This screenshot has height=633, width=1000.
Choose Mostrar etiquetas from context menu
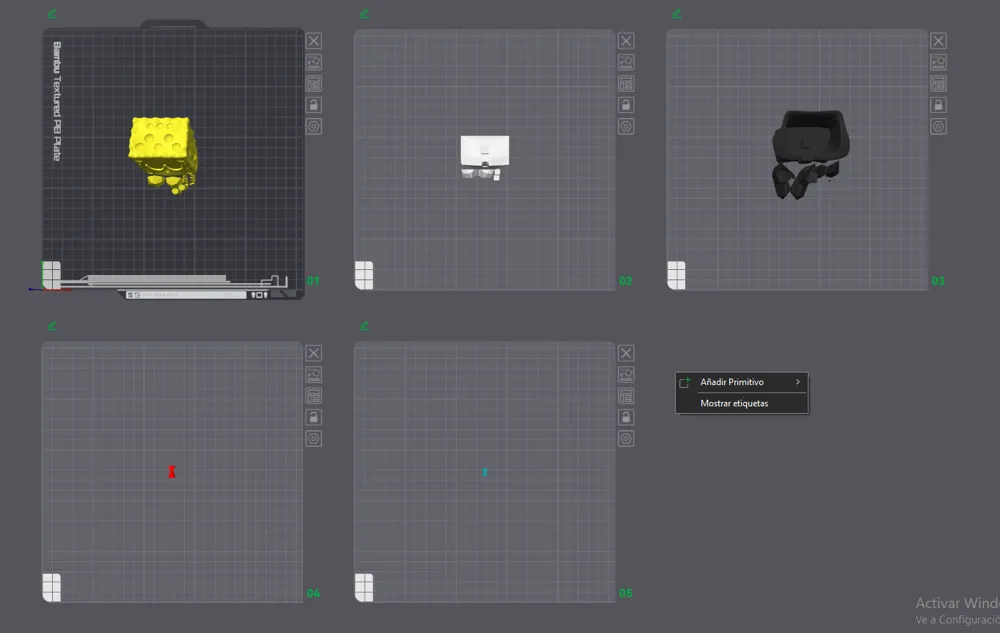(742, 404)
